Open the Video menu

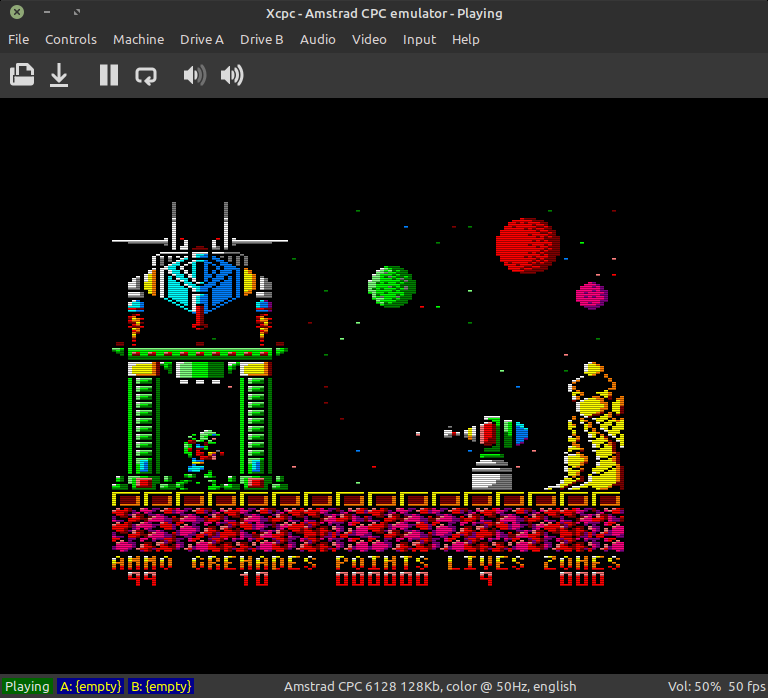pyautogui.click(x=369, y=40)
